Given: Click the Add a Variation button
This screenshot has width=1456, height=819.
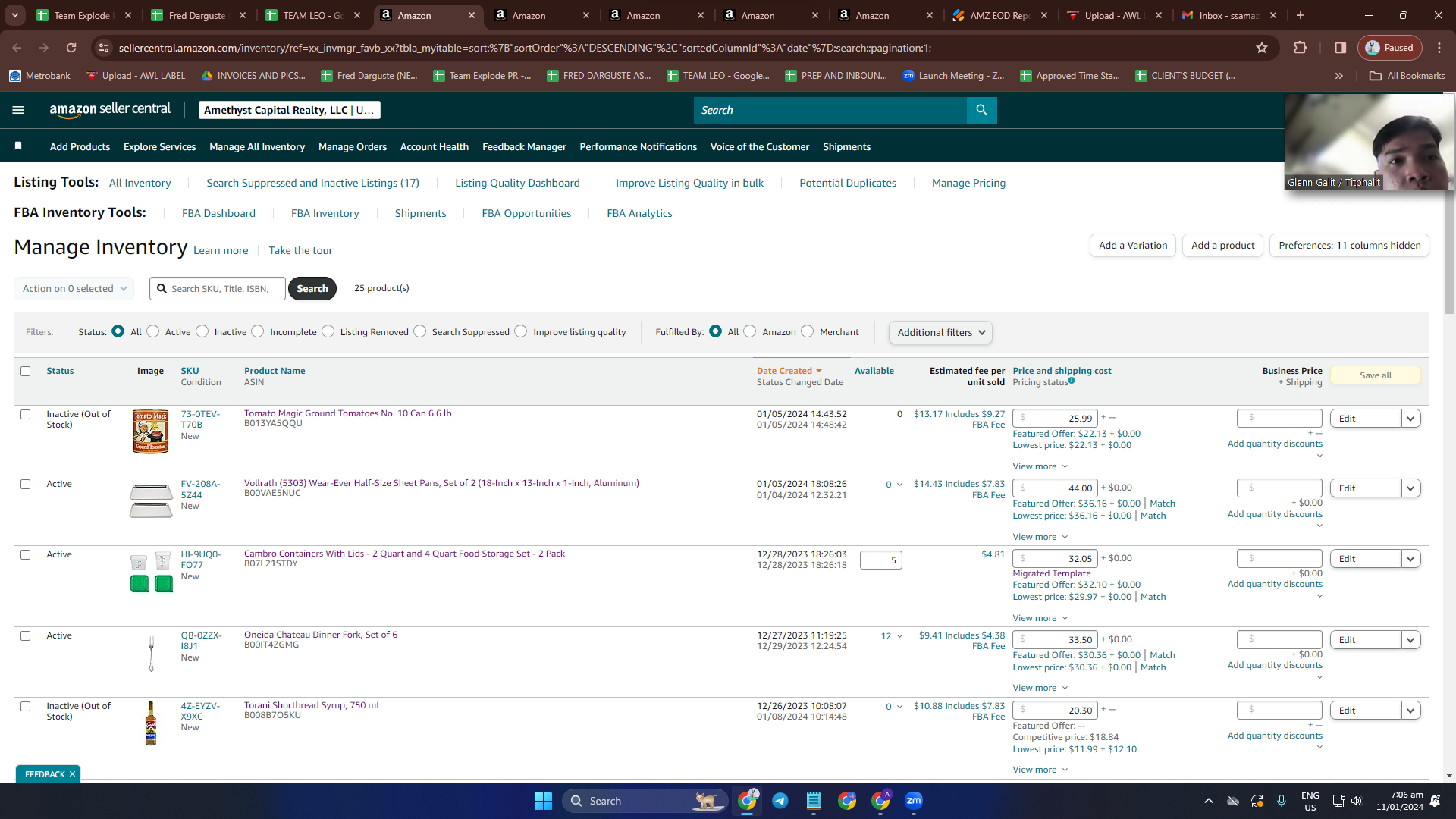Looking at the screenshot, I should tap(1133, 246).
